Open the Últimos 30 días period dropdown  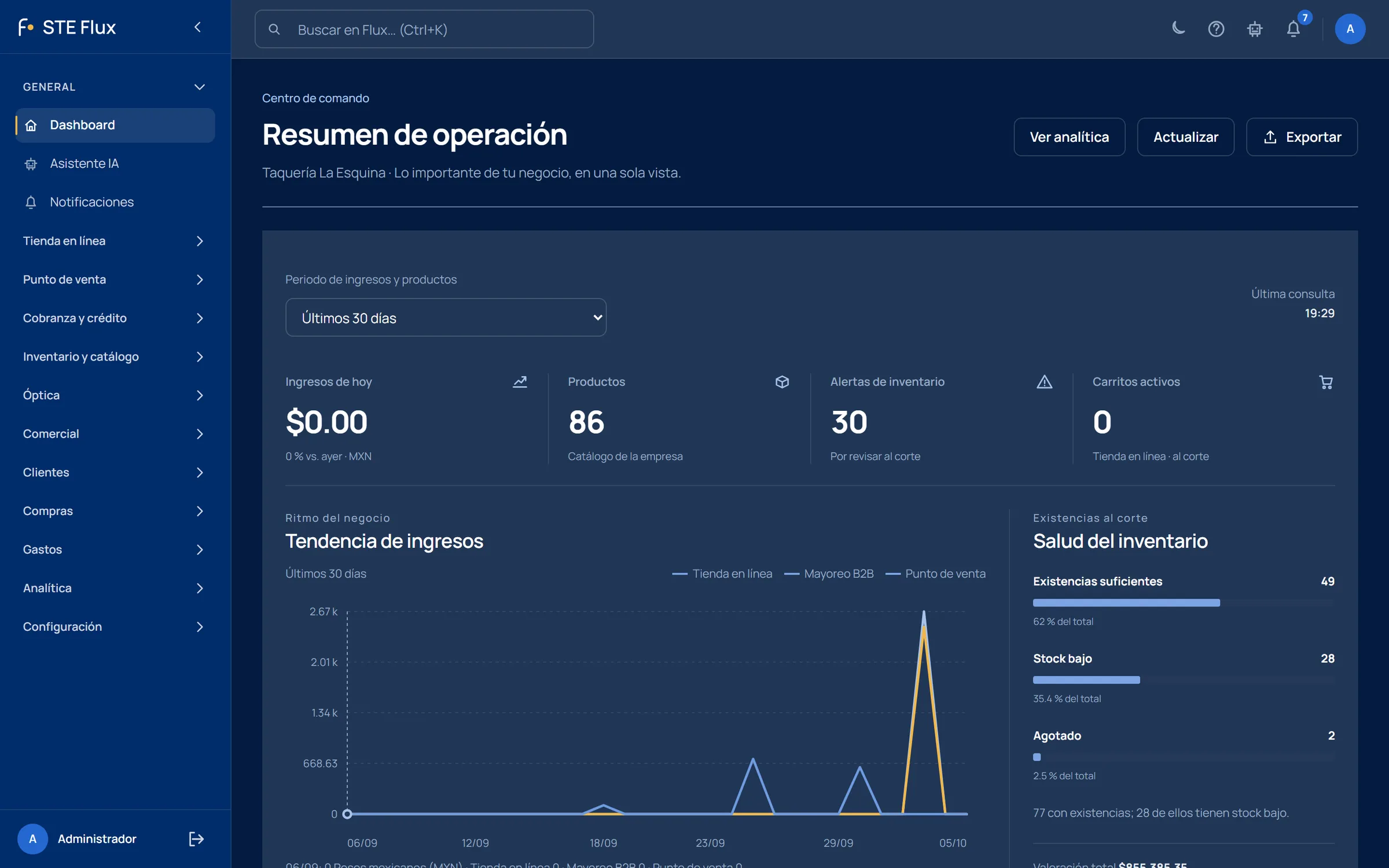point(446,317)
